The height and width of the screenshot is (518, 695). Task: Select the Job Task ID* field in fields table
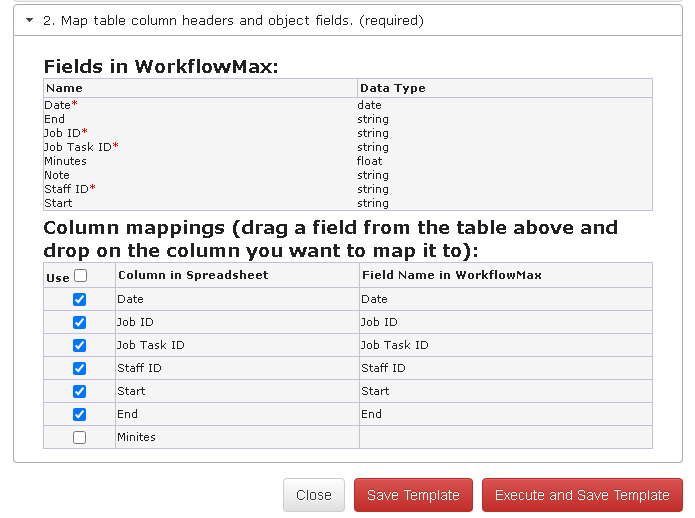pyautogui.click(x=82, y=147)
